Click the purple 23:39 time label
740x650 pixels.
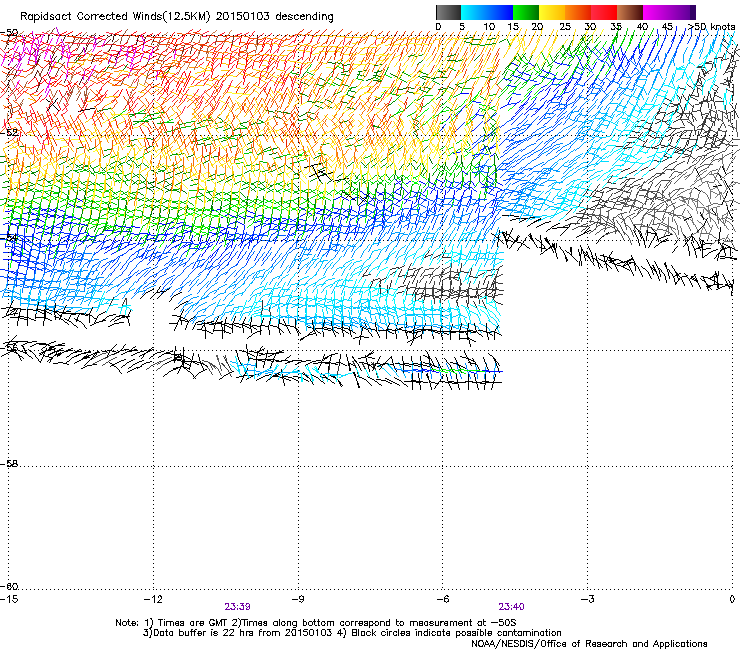pyautogui.click(x=237, y=607)
